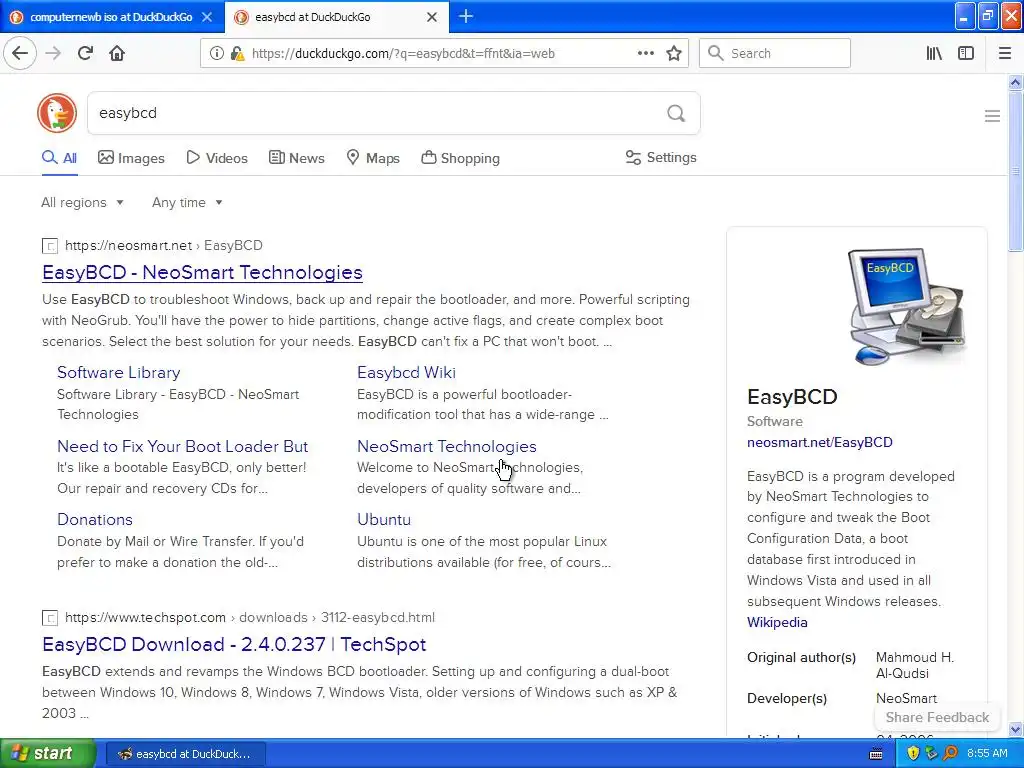Click the Firefox address bar URL
The width and height of the screenshot is (1024, 768).
click(x=403, y=54)
